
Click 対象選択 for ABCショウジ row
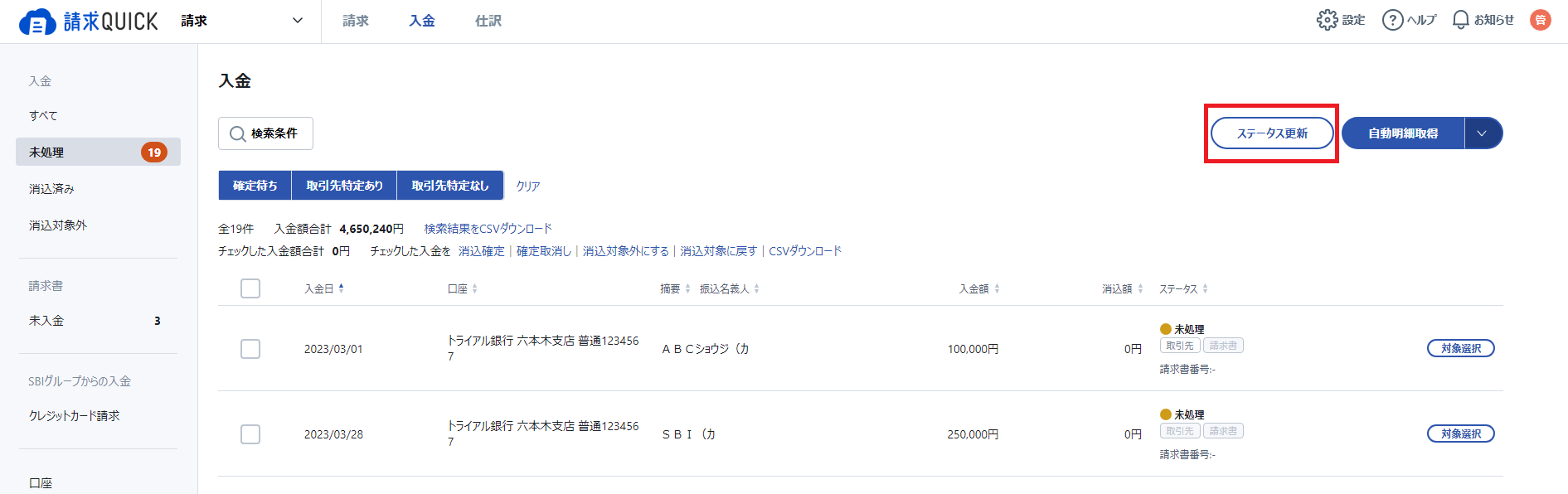coord(1460,348)
